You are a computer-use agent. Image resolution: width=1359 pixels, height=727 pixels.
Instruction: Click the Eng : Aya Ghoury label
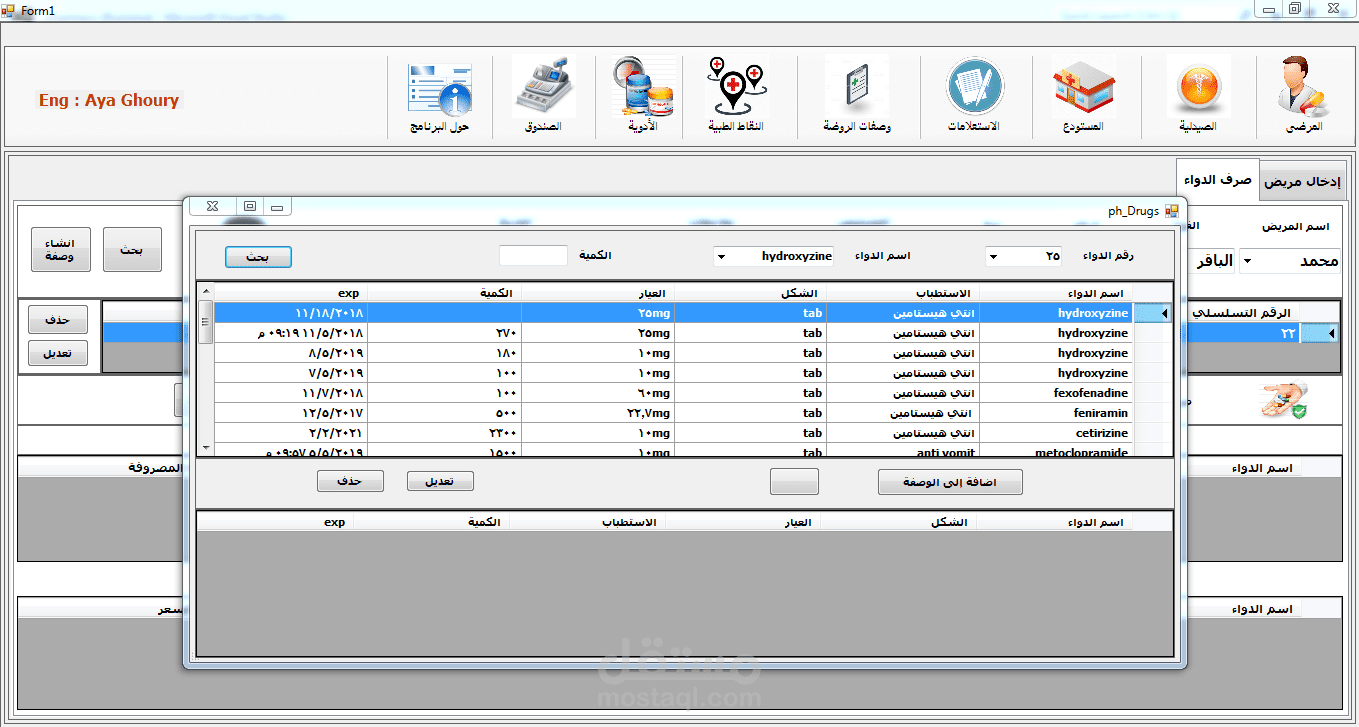click(x=109, y=100)
